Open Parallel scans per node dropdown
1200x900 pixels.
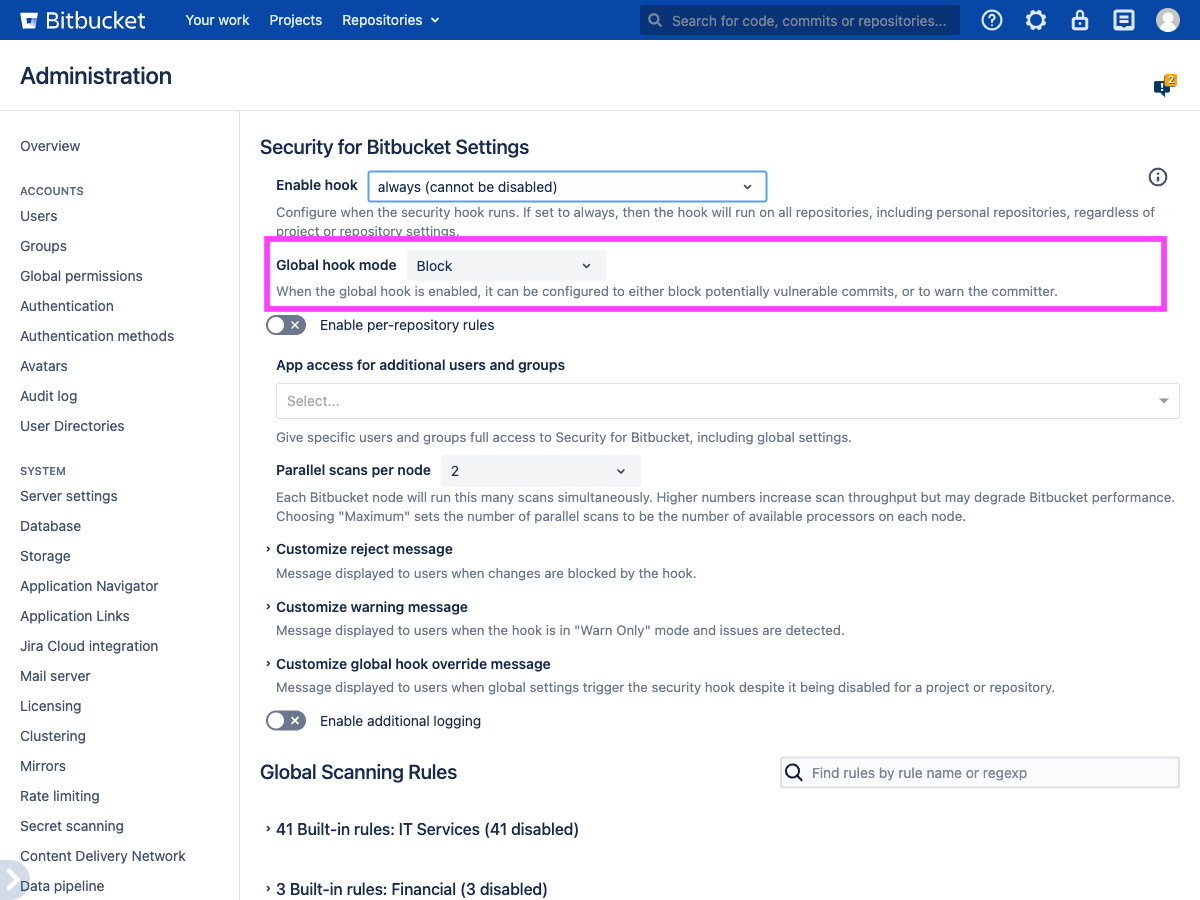tap(540, 471)
